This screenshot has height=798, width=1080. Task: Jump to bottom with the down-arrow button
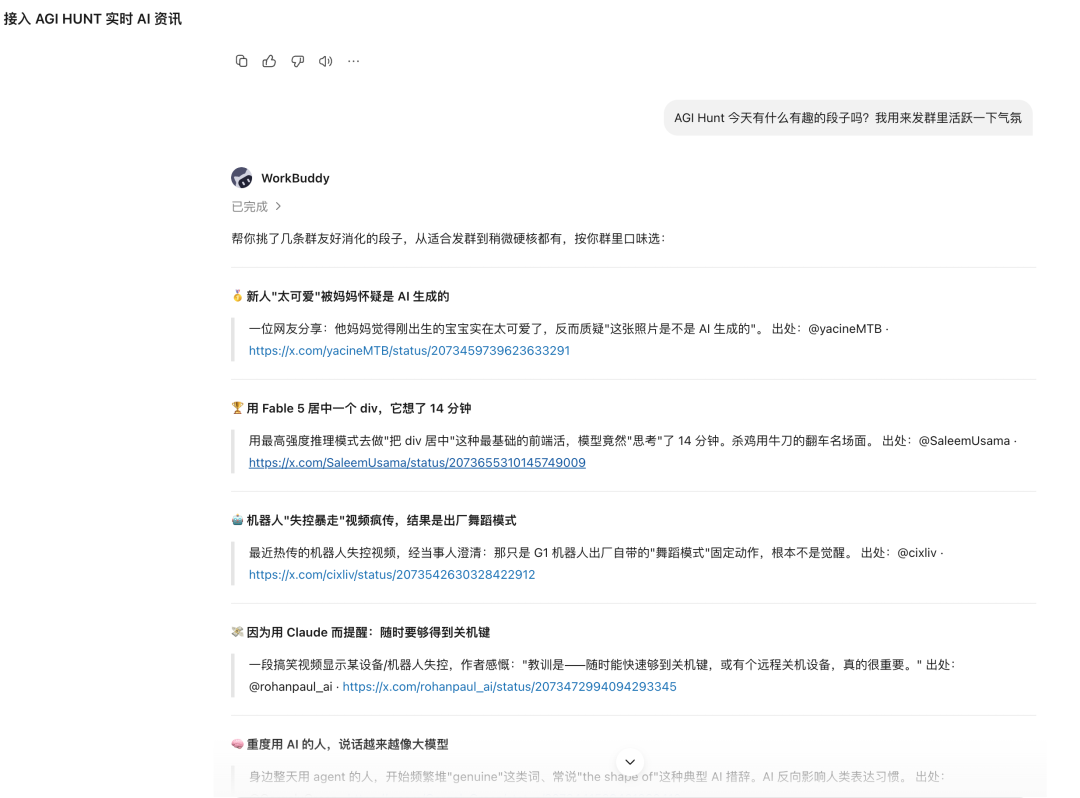point(630,762)
